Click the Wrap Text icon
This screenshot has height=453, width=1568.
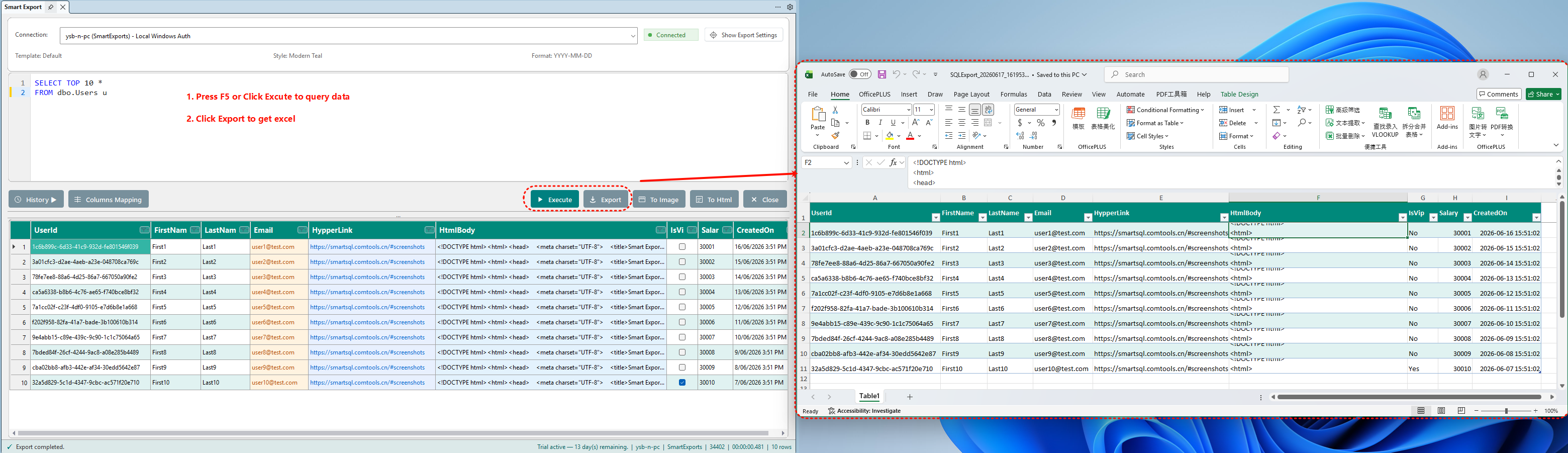[x=988, y=110]
